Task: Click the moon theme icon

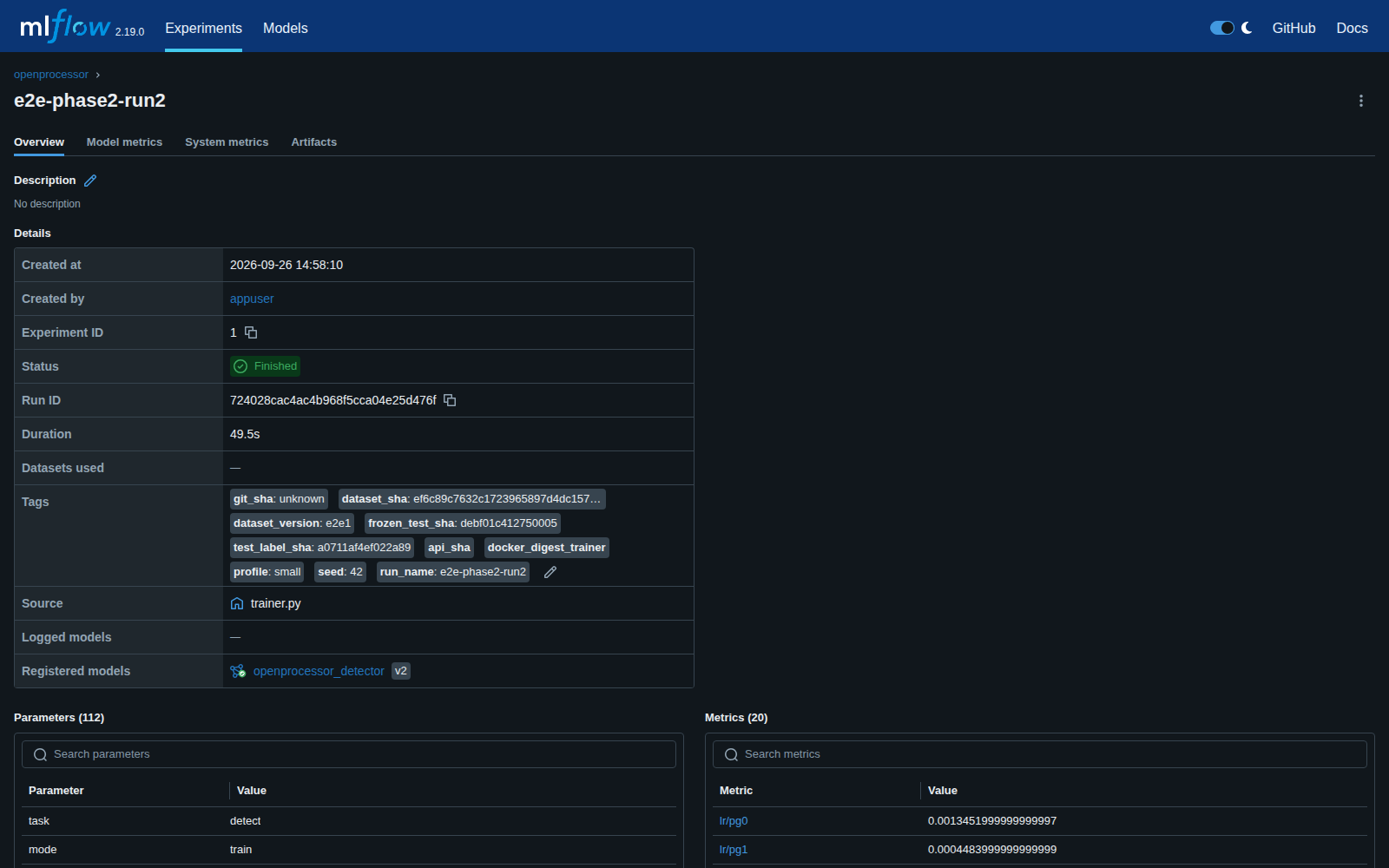Action: pos(1247,28)
